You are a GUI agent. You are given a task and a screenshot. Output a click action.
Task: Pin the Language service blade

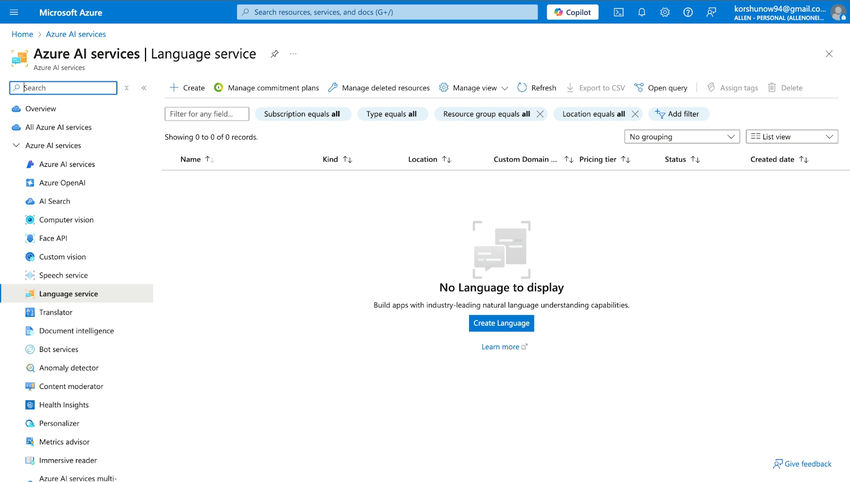[x=275, y=54]
